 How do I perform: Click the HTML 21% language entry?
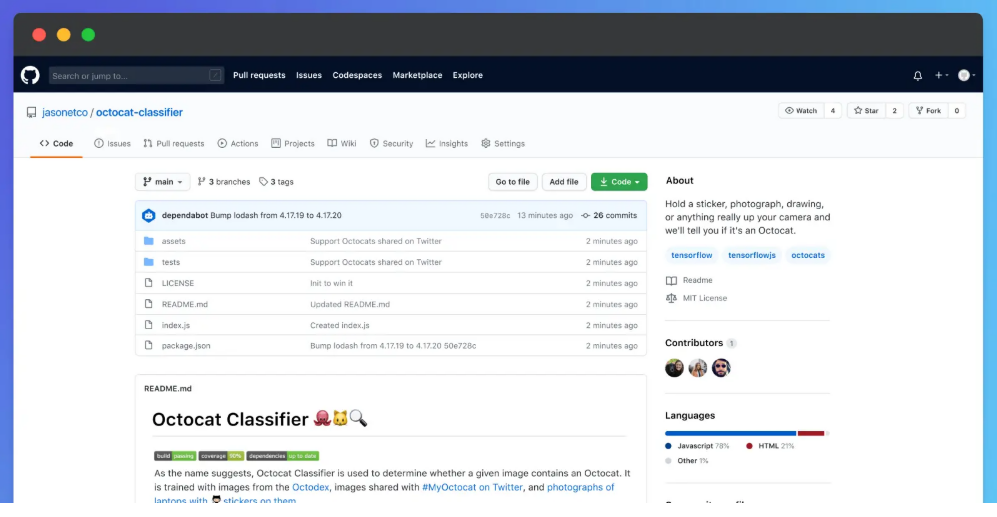coord(770,446)
